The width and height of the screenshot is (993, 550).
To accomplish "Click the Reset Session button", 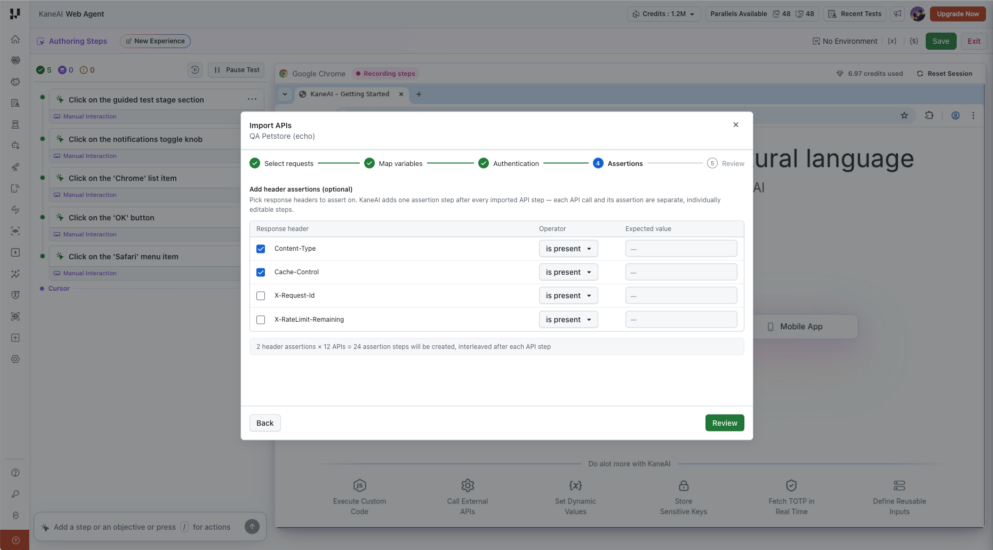I will click(944, 74).
